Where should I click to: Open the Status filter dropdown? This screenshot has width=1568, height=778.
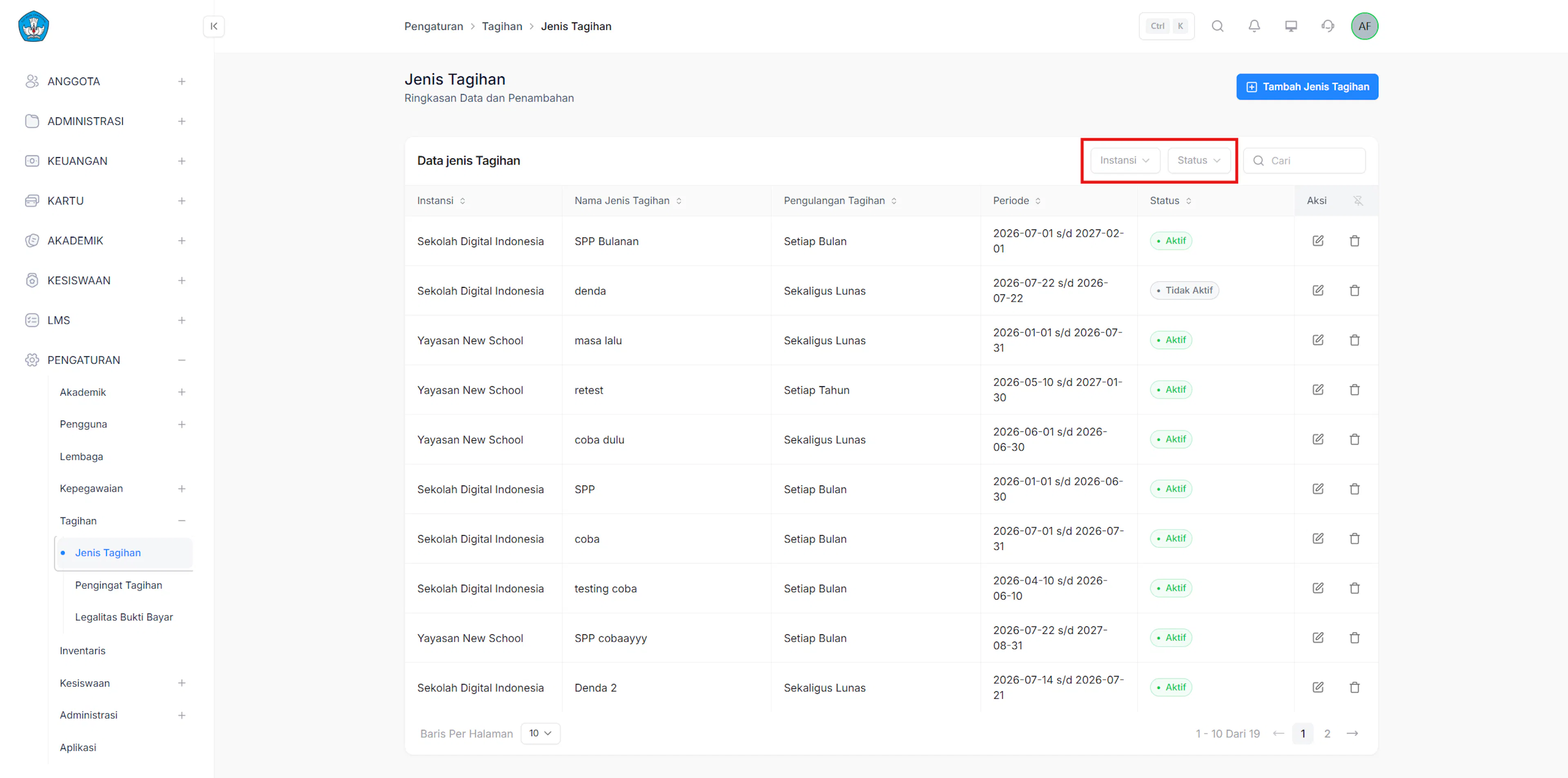pos(1198,160)
